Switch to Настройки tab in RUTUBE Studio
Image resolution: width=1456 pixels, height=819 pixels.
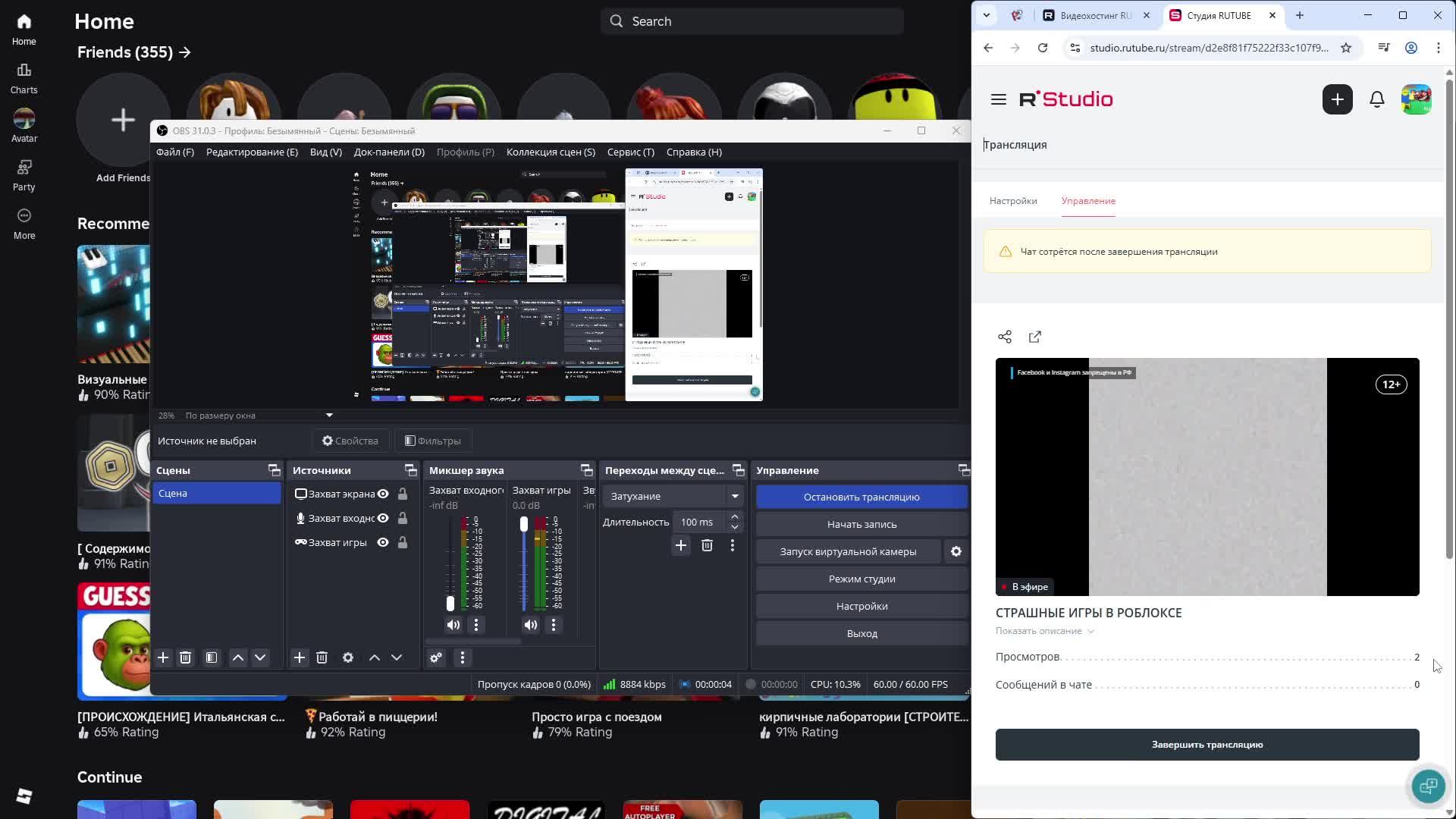click(1013, 201)
